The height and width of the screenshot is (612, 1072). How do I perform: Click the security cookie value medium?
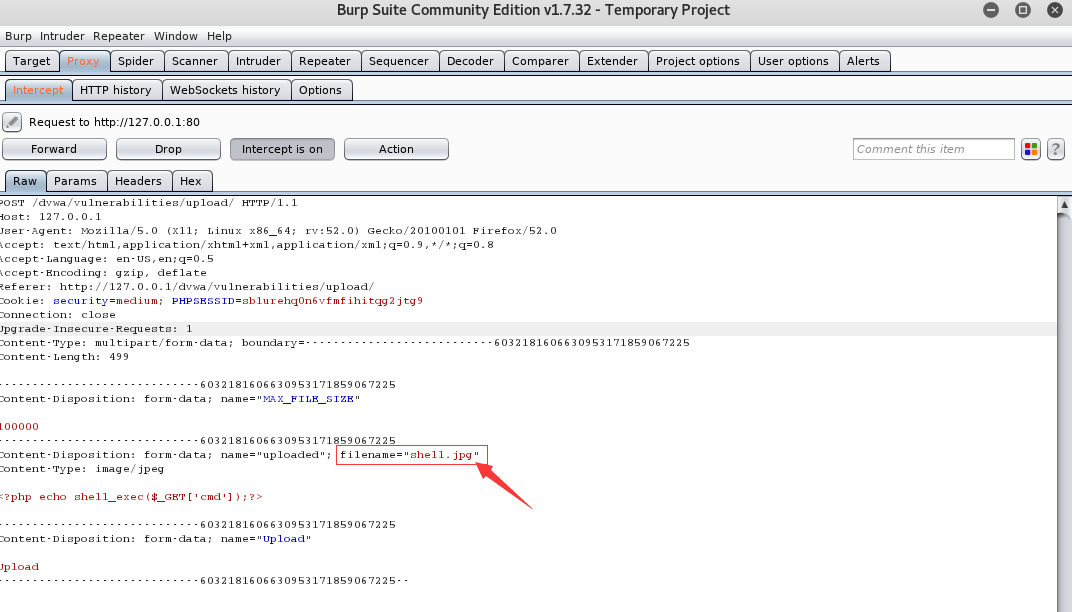pyautogui.click(x=137, y=301)
